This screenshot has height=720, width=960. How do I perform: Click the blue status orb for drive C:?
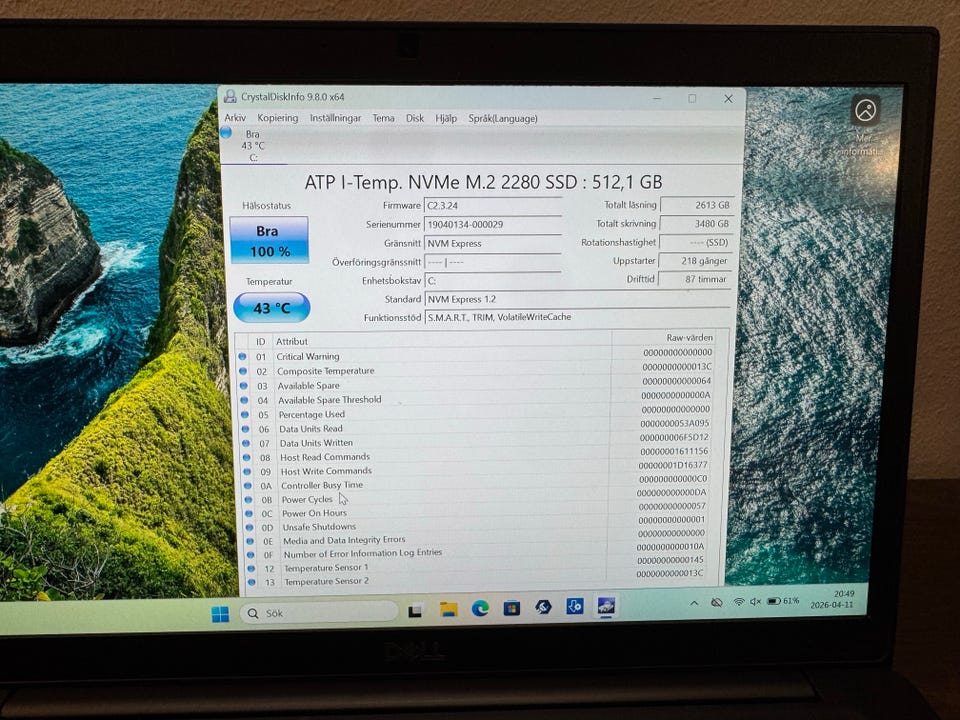coord(226,132)
